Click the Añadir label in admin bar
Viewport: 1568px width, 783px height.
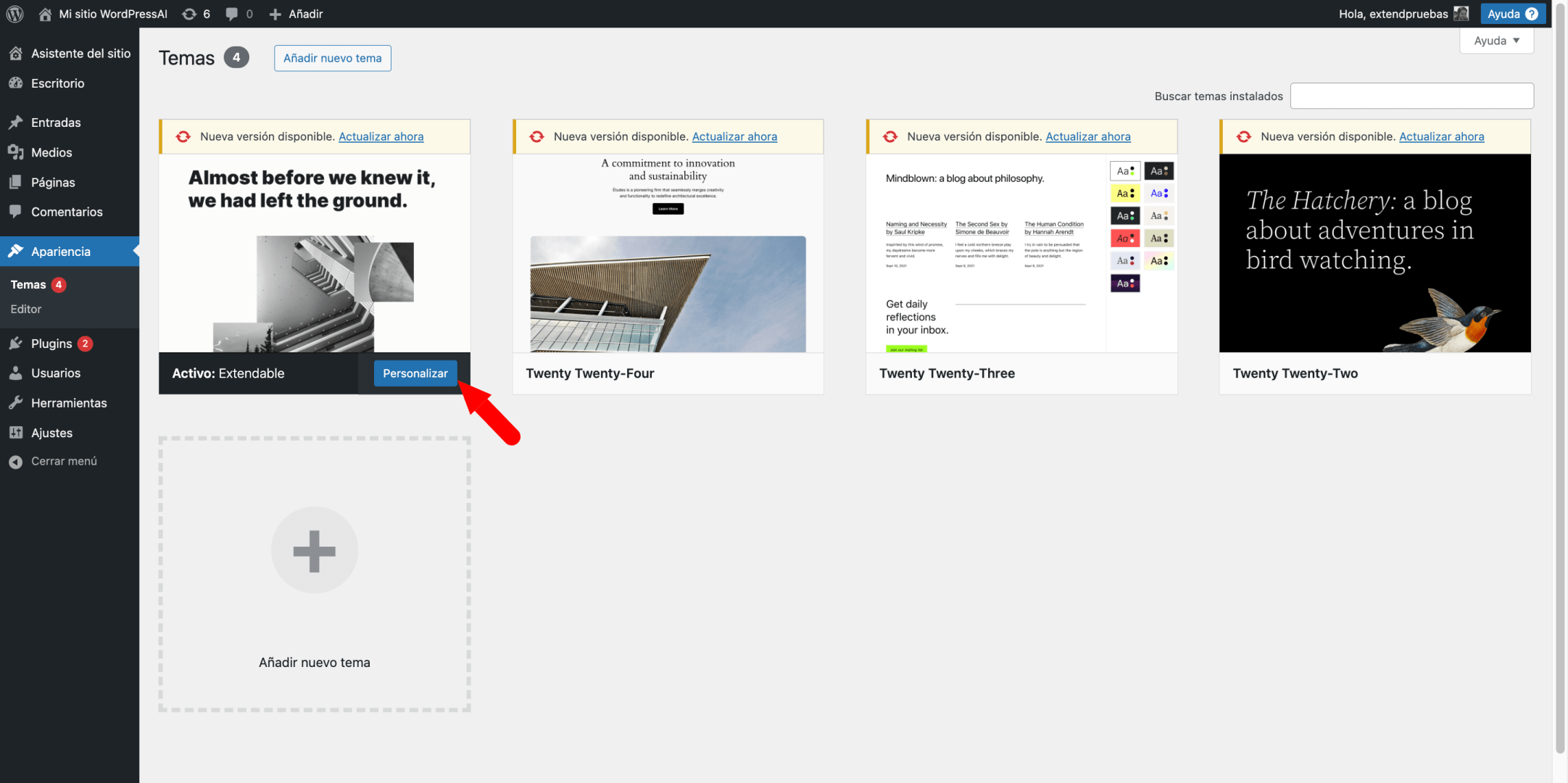coord(306,14)
